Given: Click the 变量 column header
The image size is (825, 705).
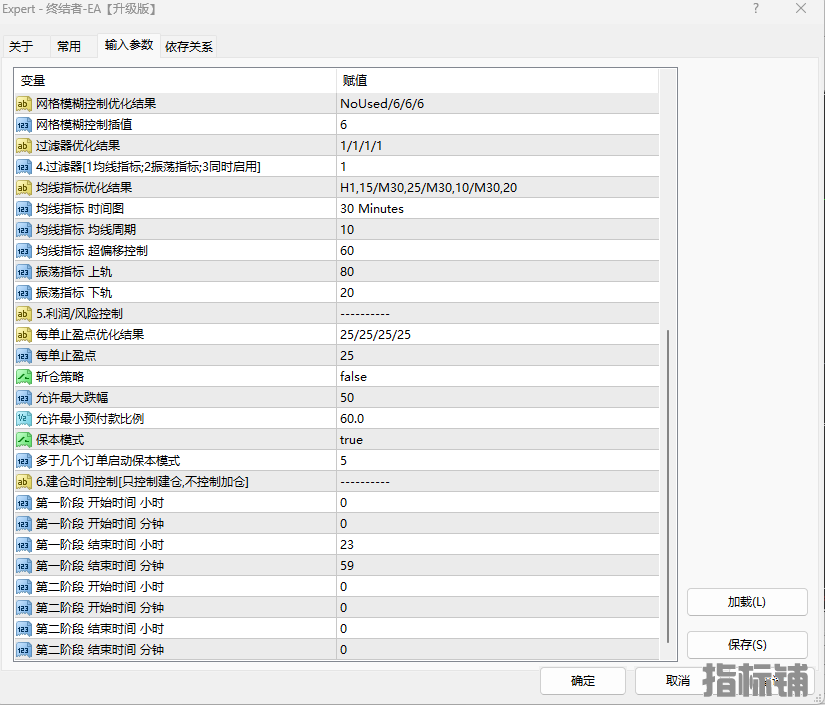Looking at the screenshot, I should pyautogui.click(x=175, y=80).
